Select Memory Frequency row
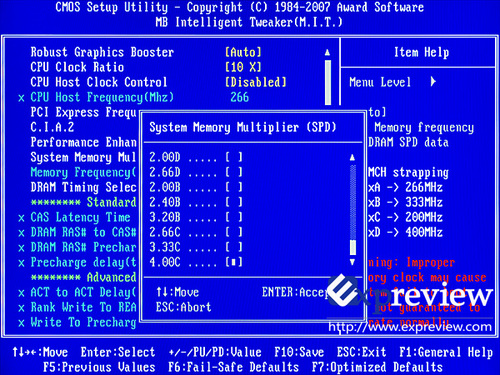Screen dimensions: 500x375 (x=84, y=172)
